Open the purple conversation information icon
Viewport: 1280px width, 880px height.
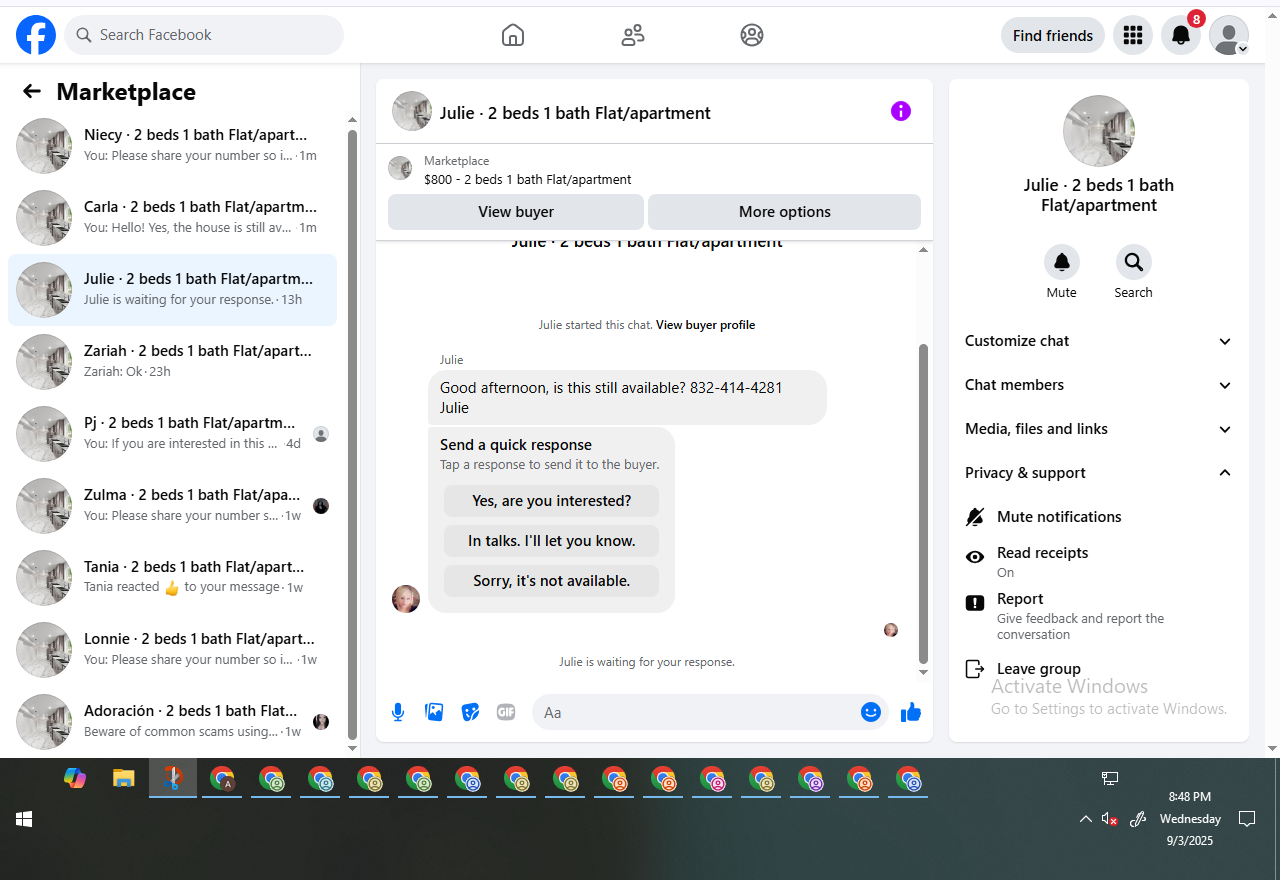901,111
